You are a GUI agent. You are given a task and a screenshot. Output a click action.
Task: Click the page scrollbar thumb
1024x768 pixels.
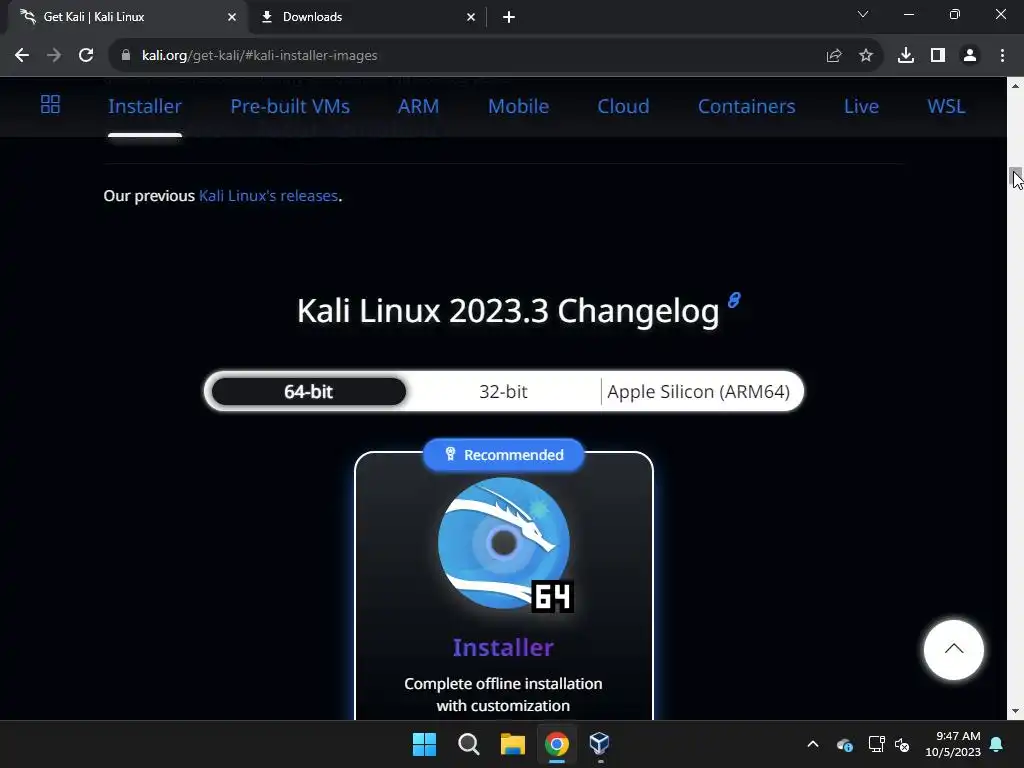click(1016, 176)
